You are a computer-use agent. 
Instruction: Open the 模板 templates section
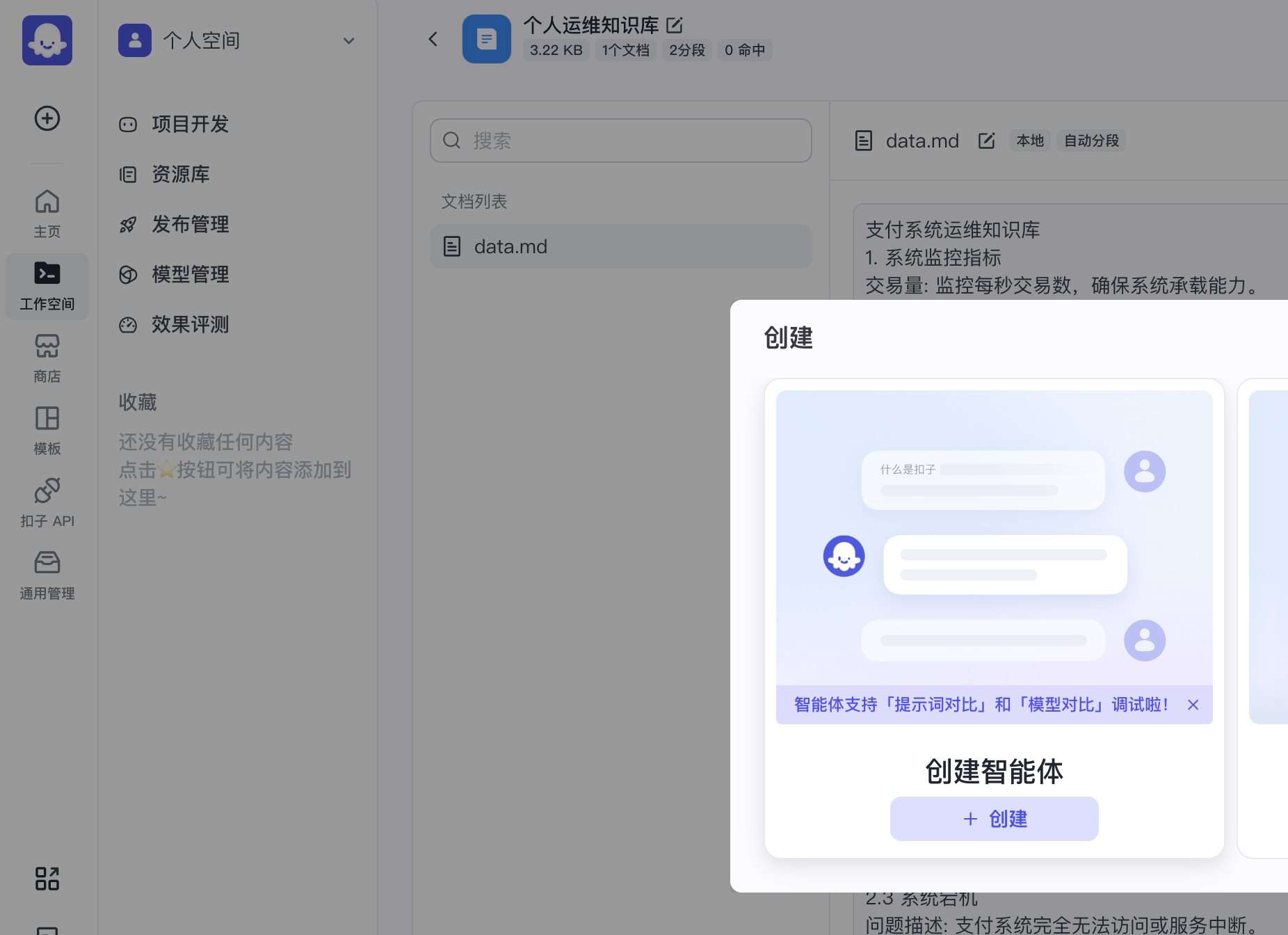(x=47, y=431)
